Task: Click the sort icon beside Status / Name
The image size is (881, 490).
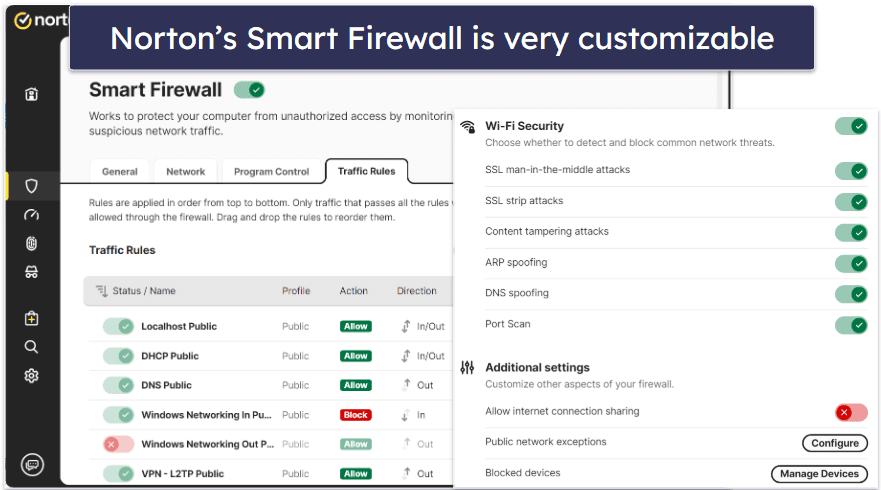Action: (101, 291)
